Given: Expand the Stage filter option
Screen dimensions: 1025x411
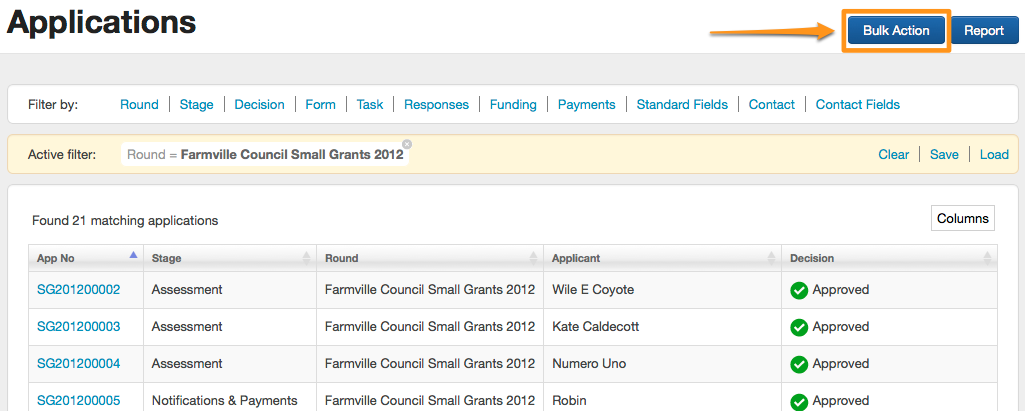Looking at the screenshot, I should [196, 104].
